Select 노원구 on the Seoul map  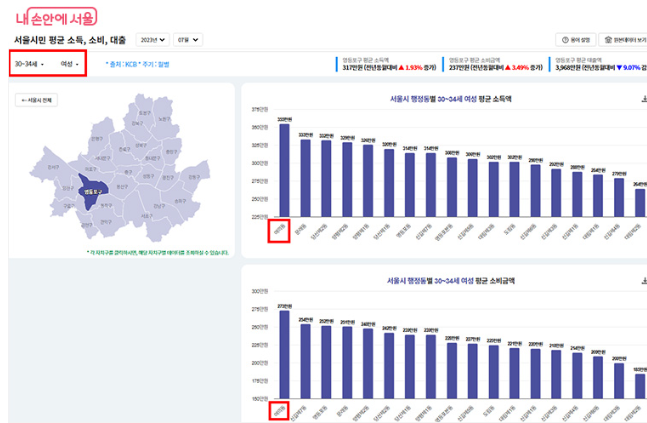164,119
